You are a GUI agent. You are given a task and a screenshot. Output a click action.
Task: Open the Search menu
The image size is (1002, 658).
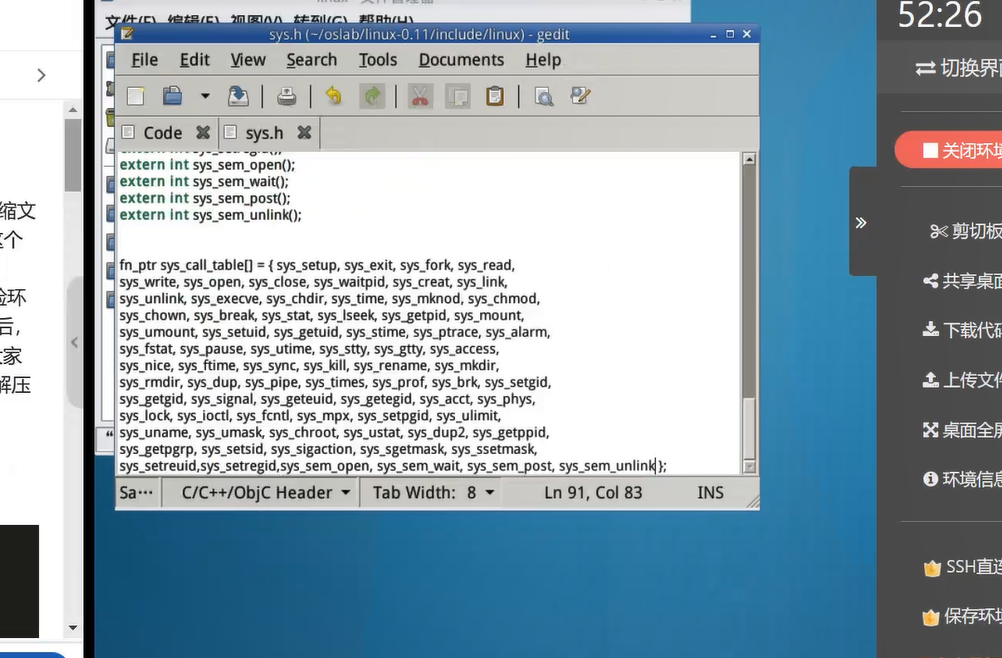(311, 60)
